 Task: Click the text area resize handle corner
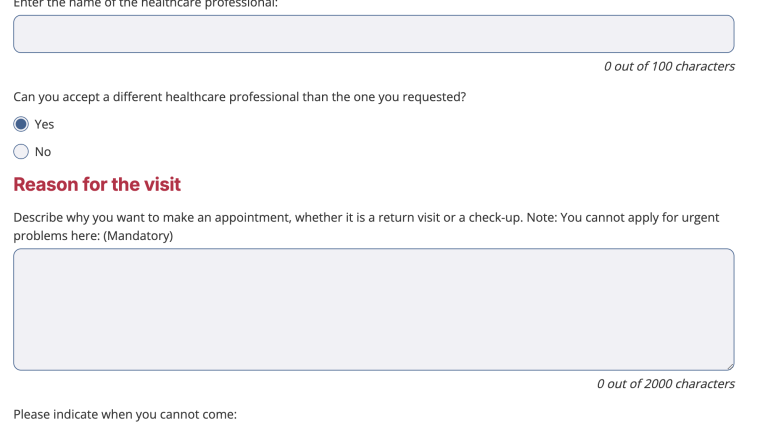pyautogui.click(x=730, y=366)
